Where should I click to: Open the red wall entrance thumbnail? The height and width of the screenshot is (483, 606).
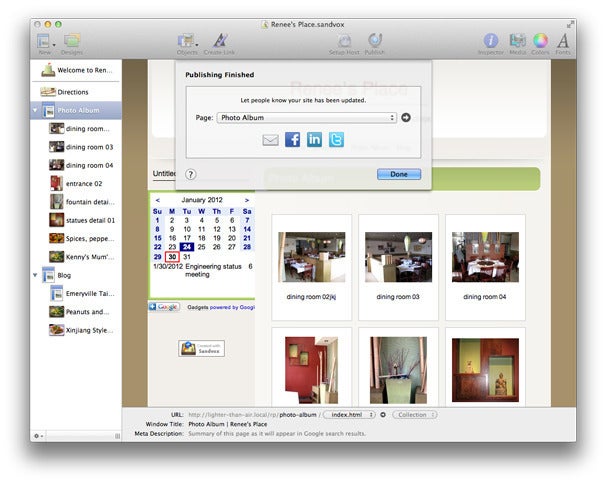[312, 370]
